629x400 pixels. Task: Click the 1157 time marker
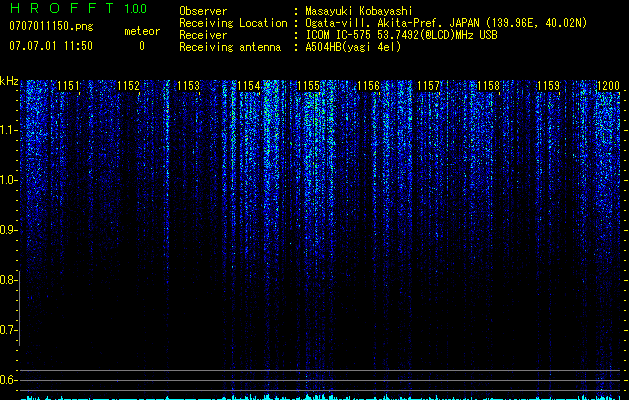coord(428,86)
